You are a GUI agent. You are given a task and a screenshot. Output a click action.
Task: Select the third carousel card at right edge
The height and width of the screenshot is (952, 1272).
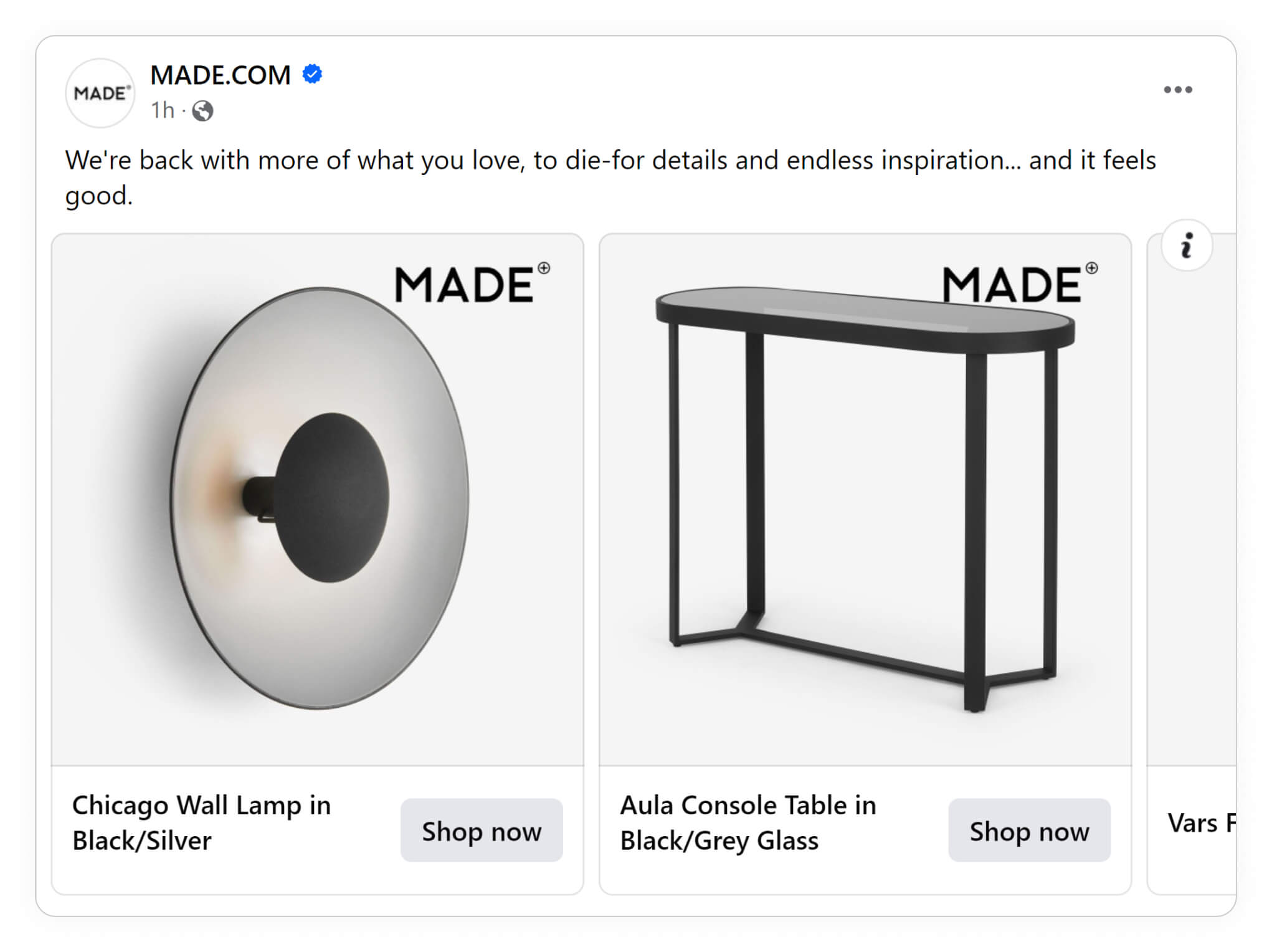pos(1192,564)
